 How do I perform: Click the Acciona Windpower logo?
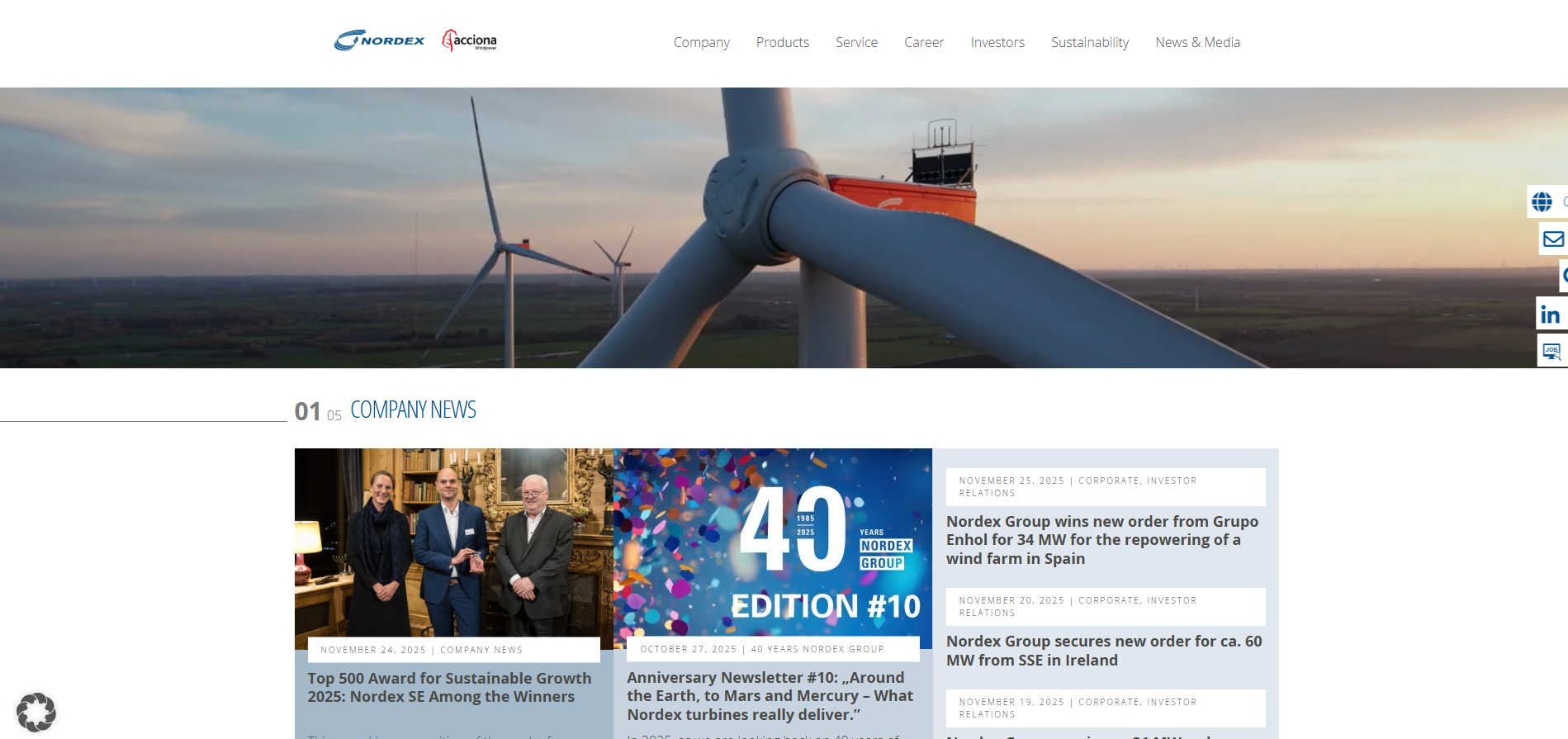(x=470, y=40)
